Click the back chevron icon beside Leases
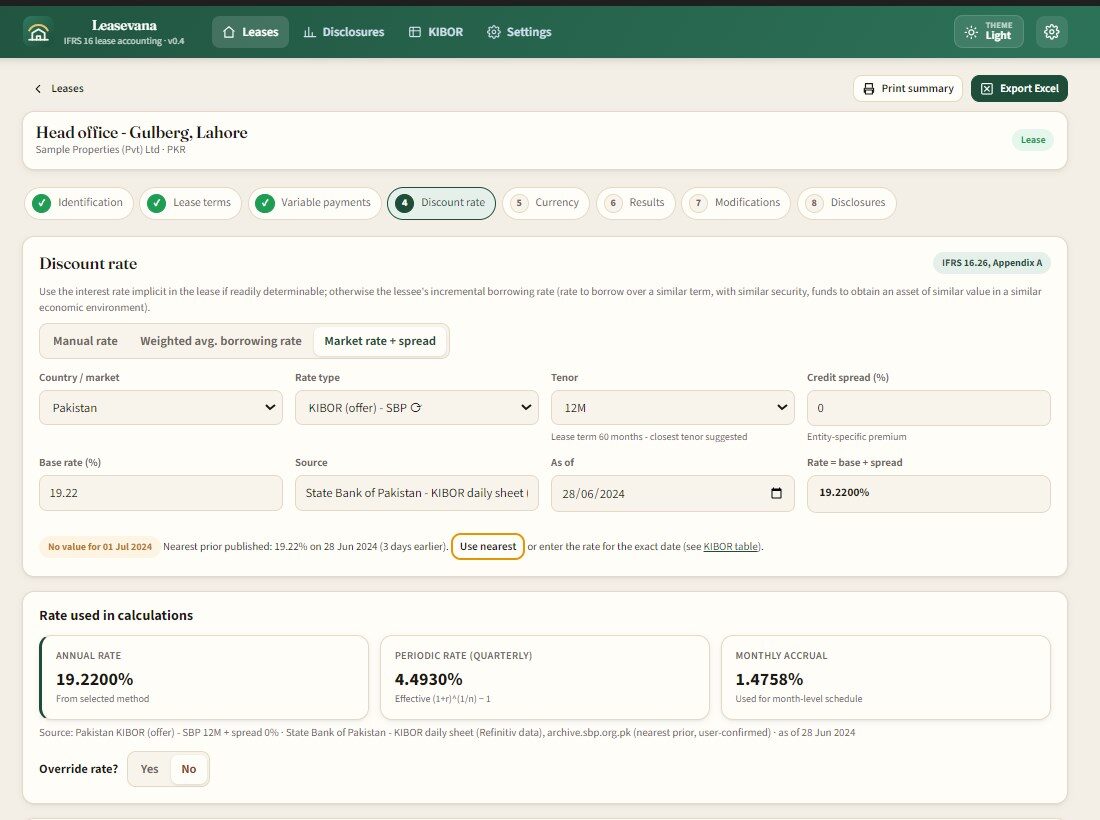The width and height of the screenshot is (1100, 820). [x=38, y=88]
